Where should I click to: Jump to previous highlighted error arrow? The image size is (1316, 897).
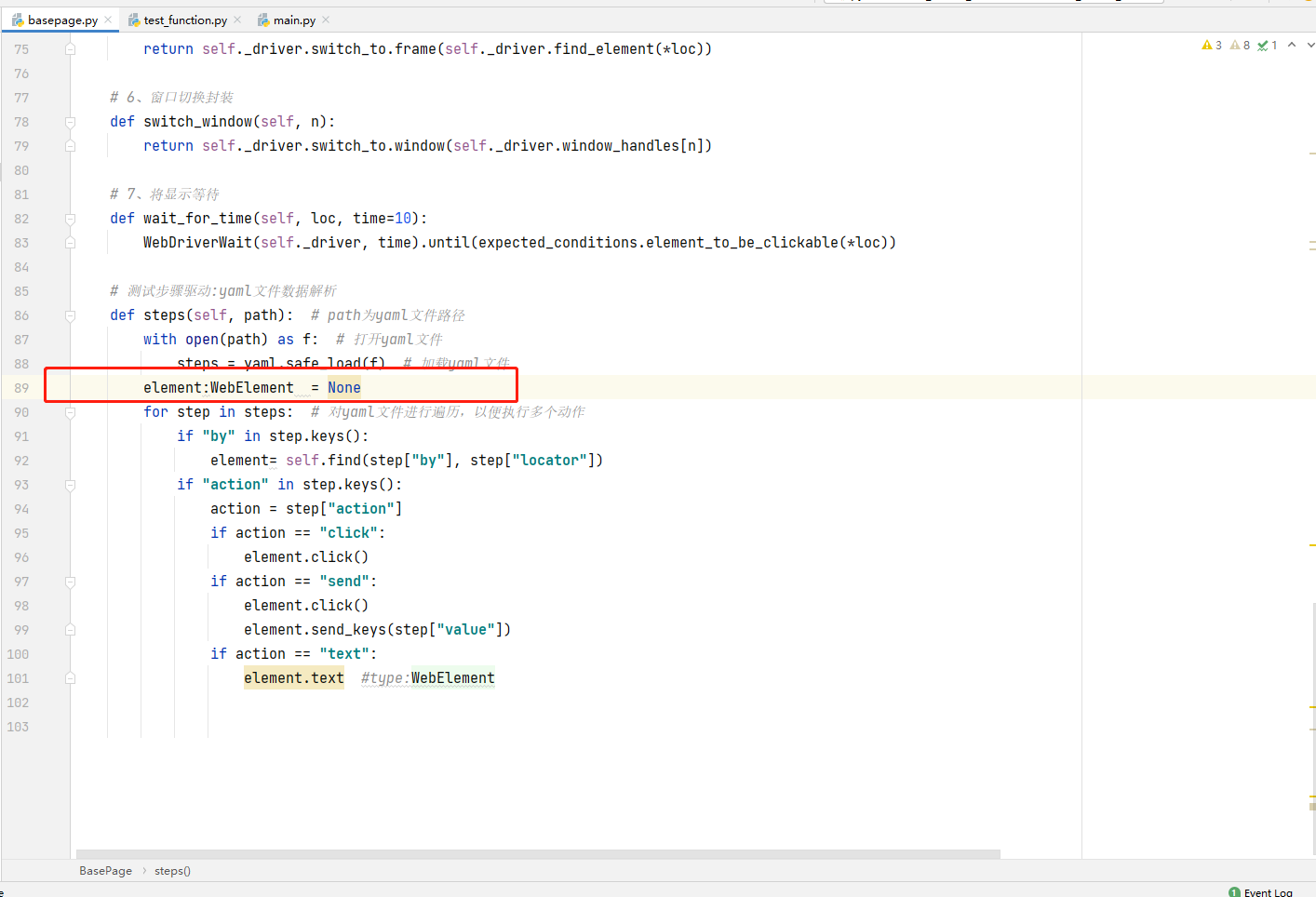[1292, 45]
